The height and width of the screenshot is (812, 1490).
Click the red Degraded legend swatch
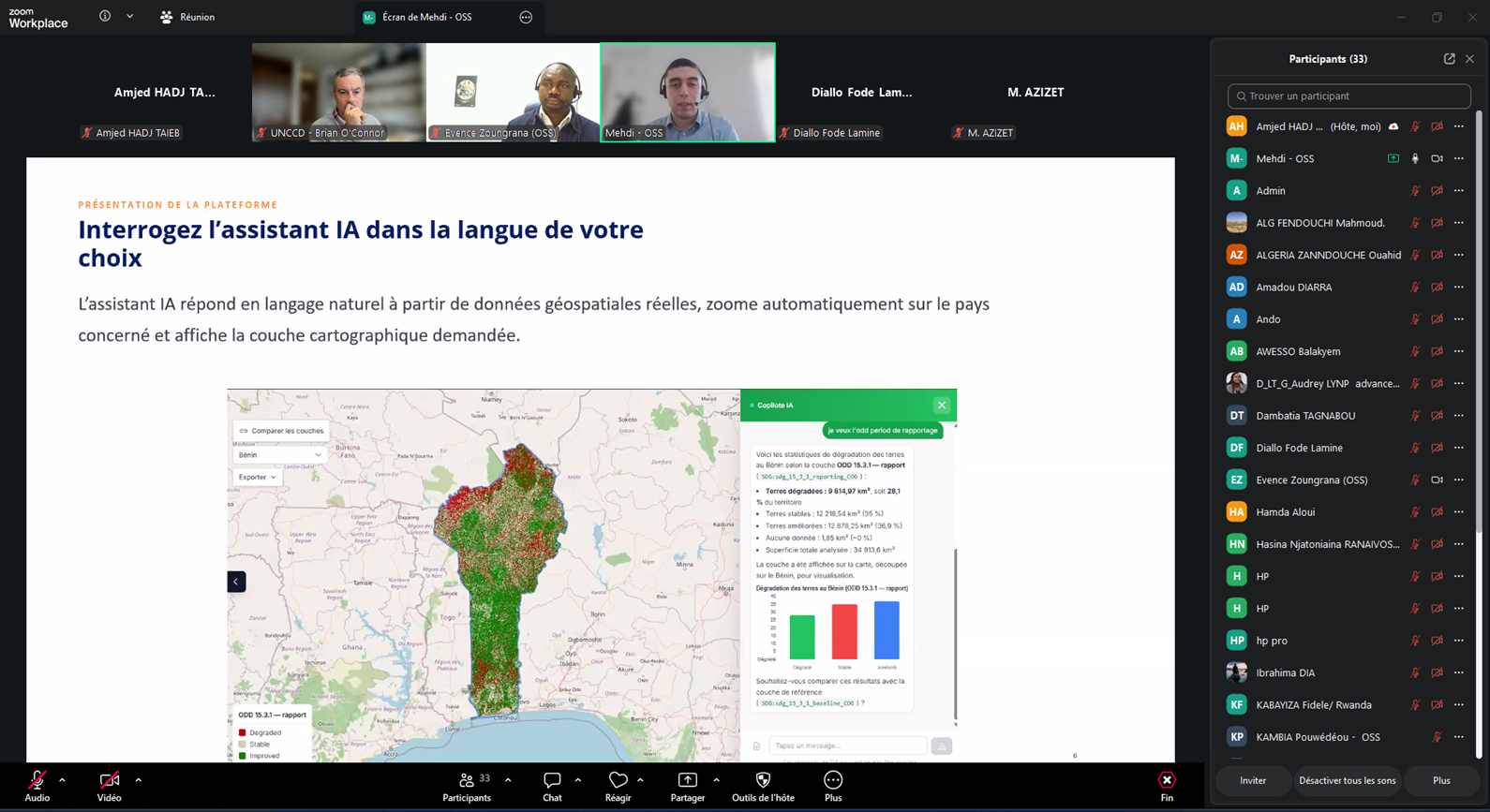[x=242, y=732]
